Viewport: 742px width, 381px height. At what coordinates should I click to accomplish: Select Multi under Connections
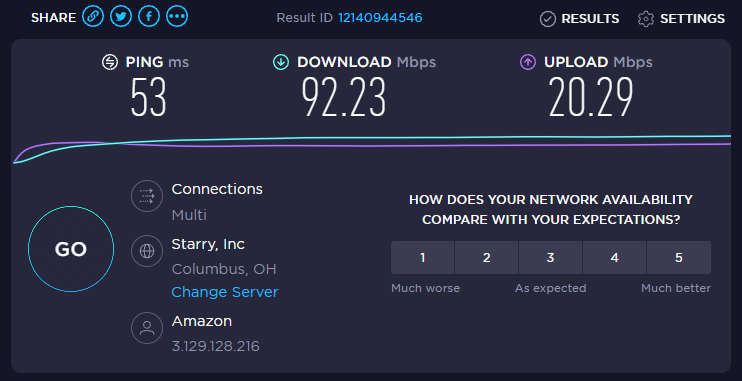pyautogui.click(x=189, y=215)
